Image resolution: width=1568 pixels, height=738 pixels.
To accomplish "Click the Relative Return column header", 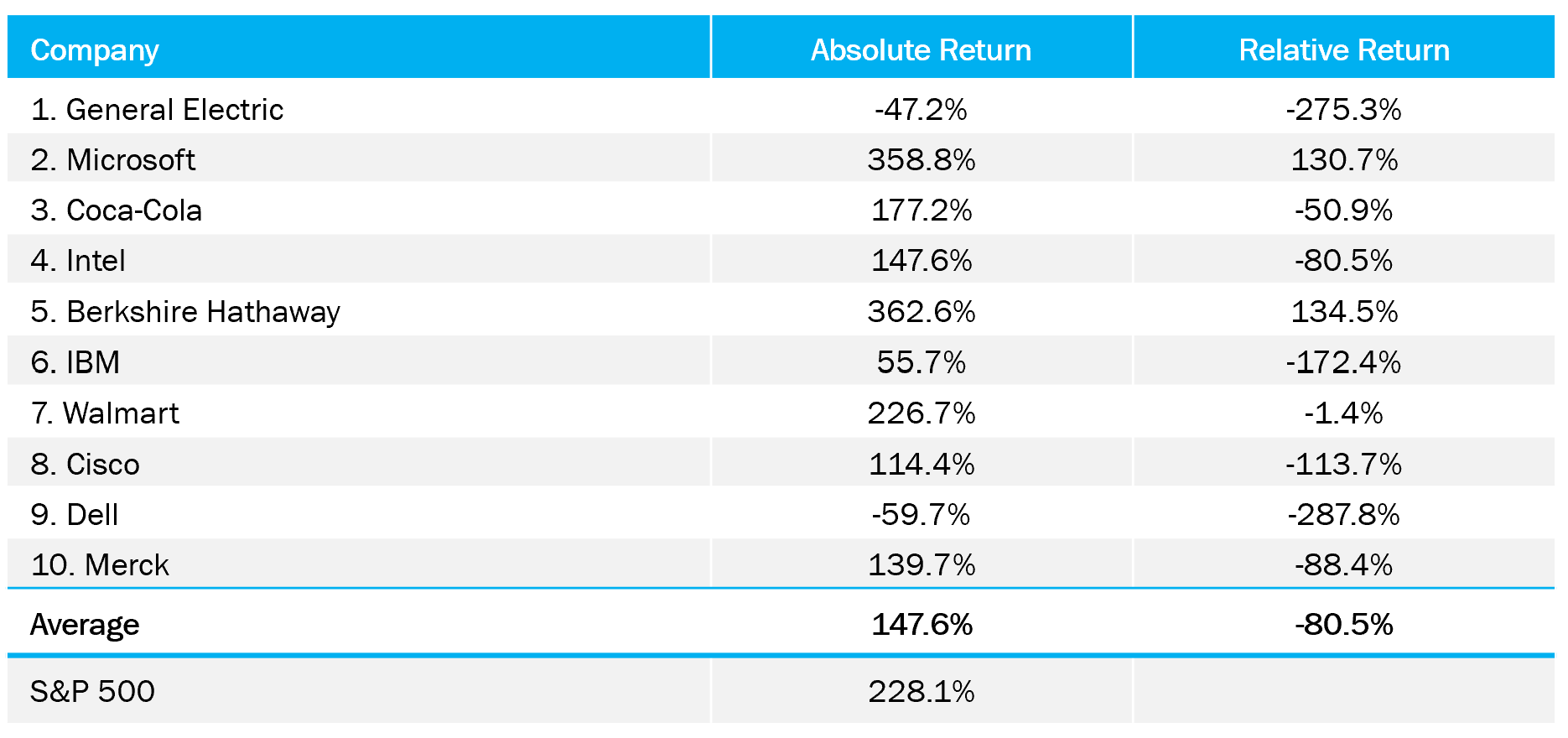I will point(1343,50).
